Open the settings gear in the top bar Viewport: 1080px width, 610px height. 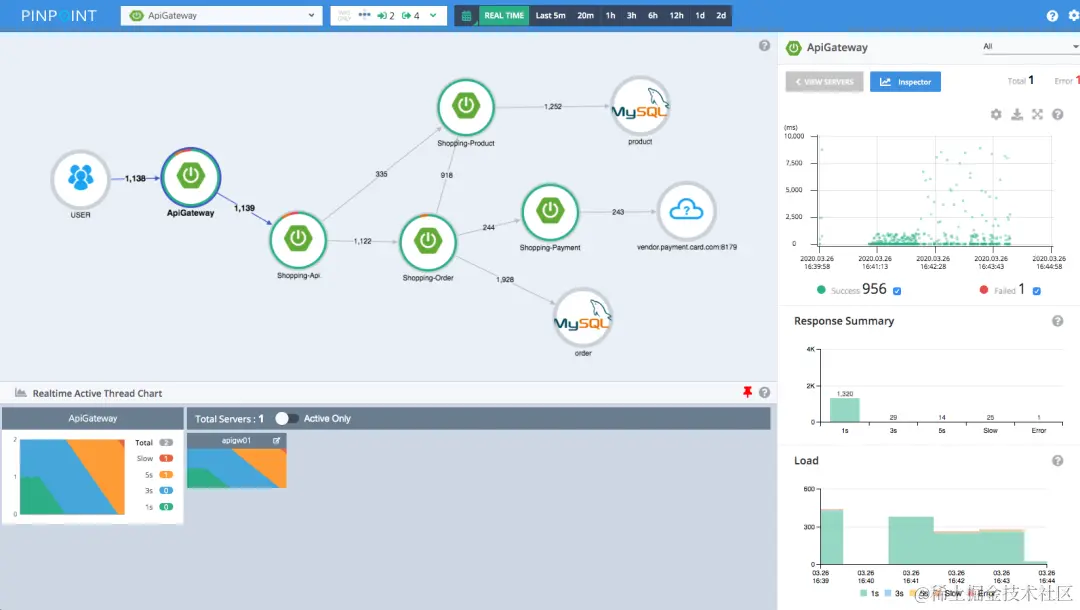tap(1074, 16)
